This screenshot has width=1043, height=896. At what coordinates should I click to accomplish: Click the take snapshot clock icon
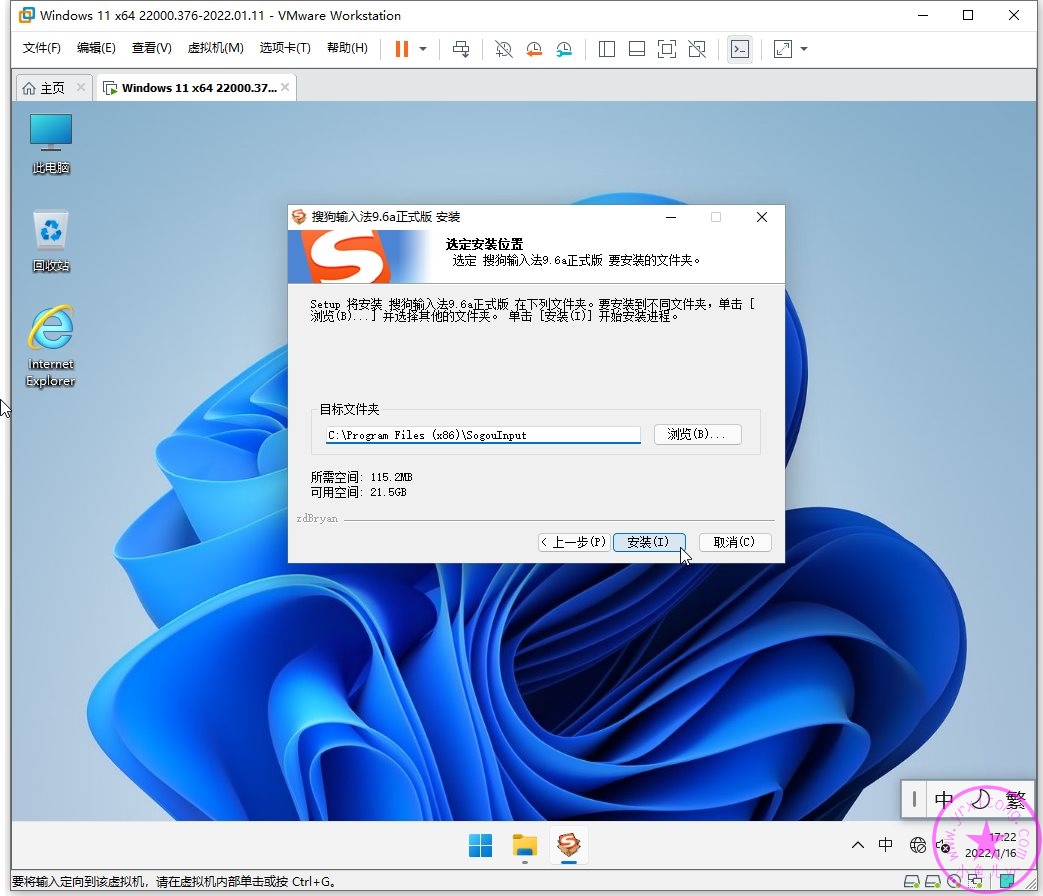[504, 49]
